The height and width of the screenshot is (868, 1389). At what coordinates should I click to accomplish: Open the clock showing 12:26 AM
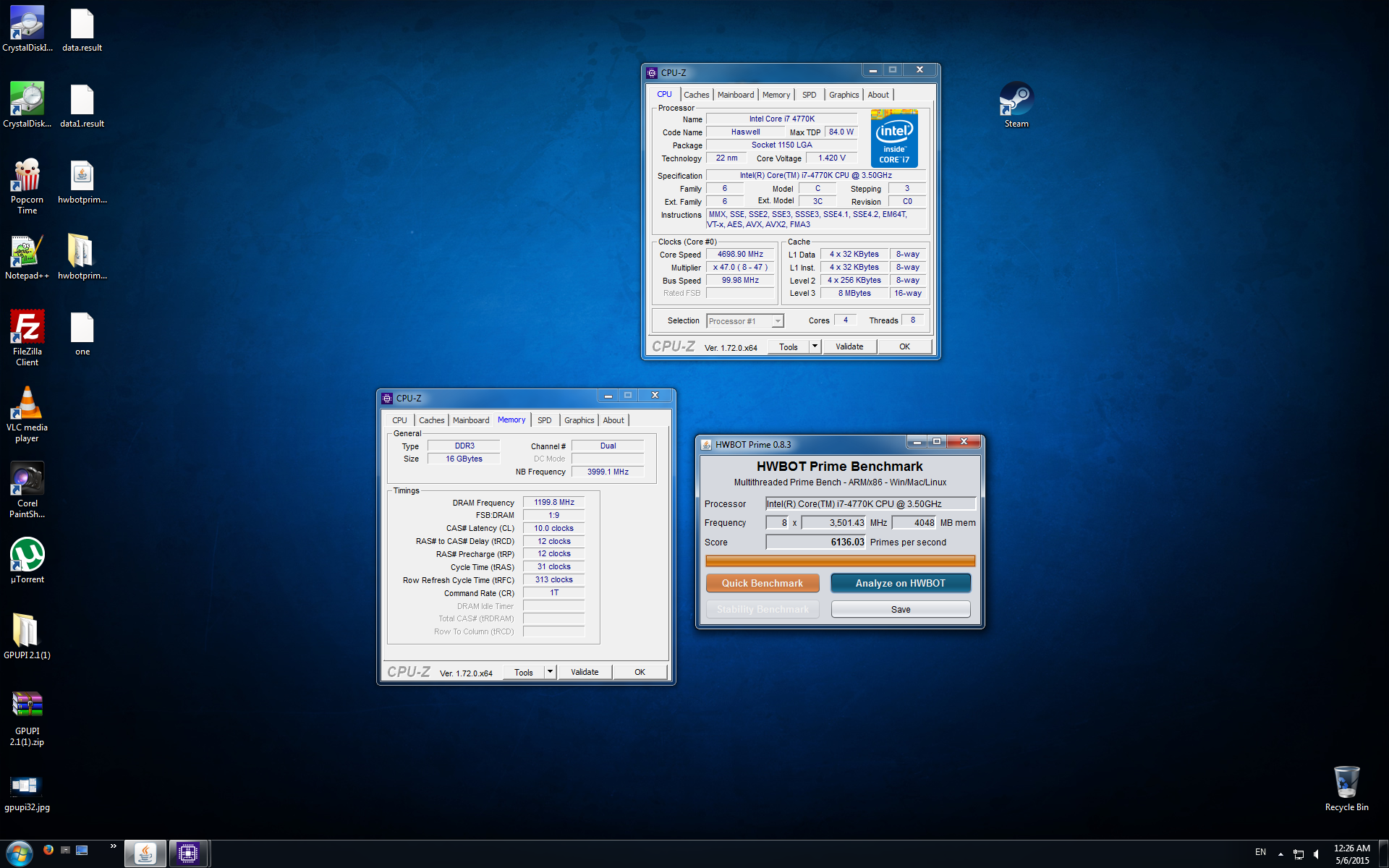[x=1351, y=854]
